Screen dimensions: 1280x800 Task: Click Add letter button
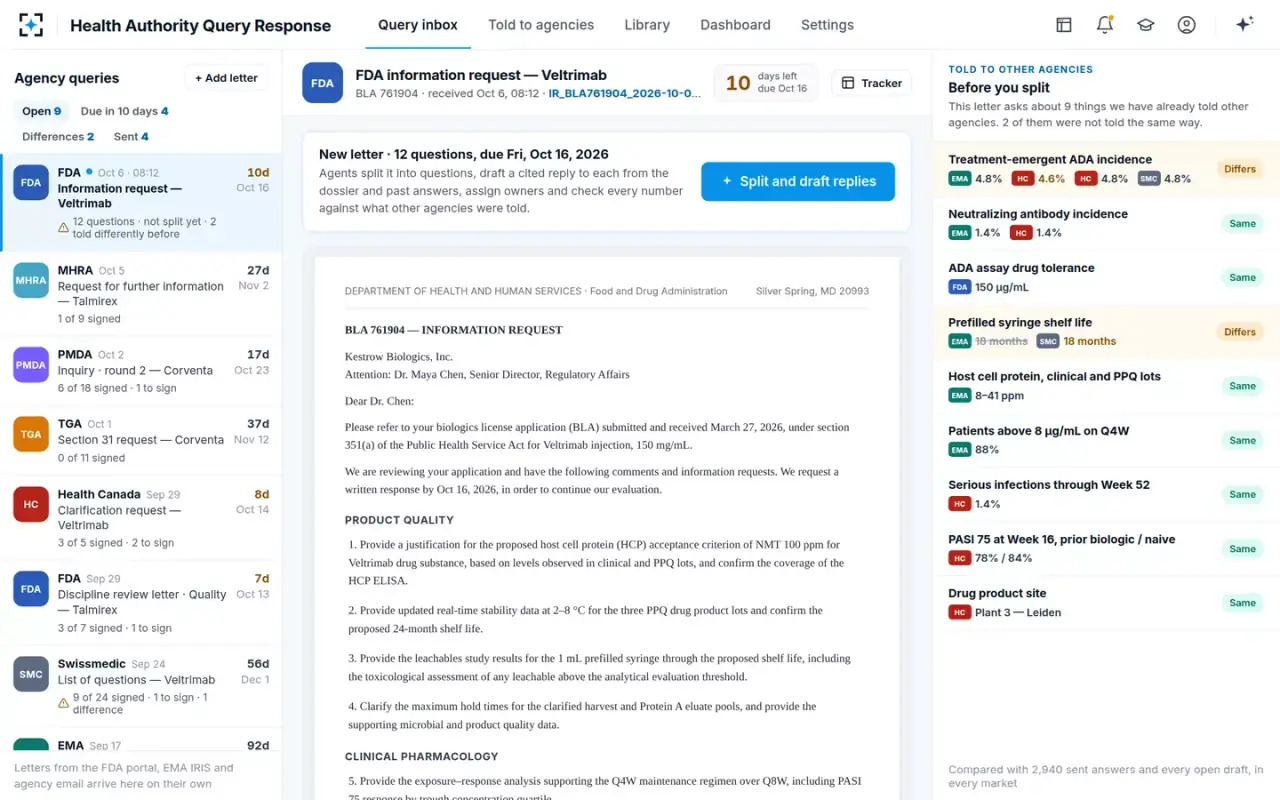(x=226, y=78)
